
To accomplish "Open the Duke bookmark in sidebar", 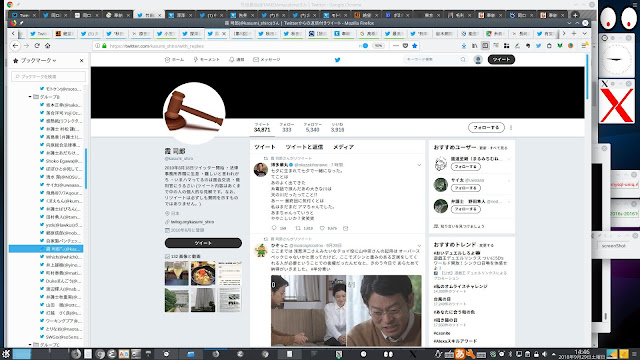I will 61,281.
